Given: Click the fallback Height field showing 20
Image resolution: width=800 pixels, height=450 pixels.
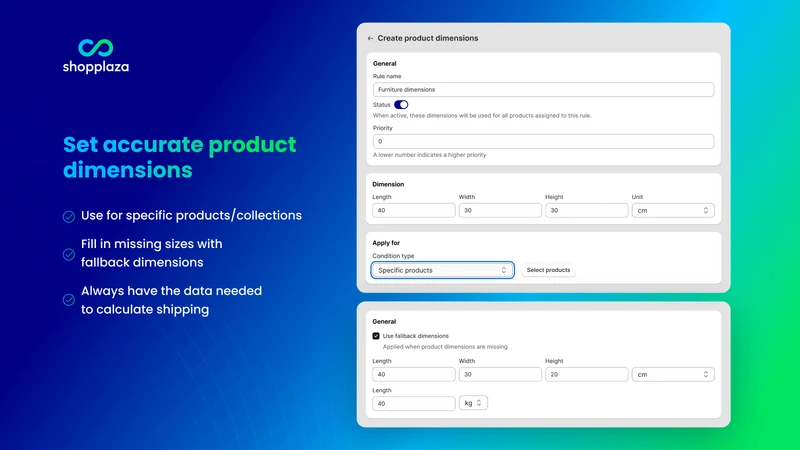Looking at the screenshot, I should [x=587, y=374].
